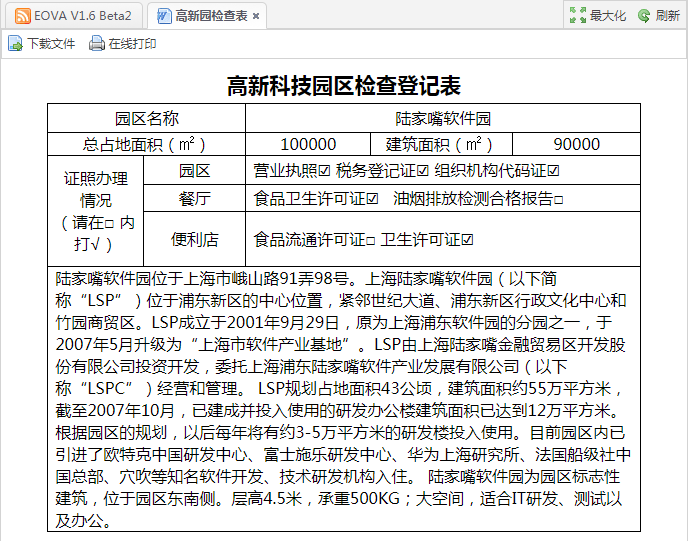Image resolution: width=688 pixels, height=541 pixels.
Task: Click the last line 及办公。
Action: pyautogui.click(x=83, y=521)
